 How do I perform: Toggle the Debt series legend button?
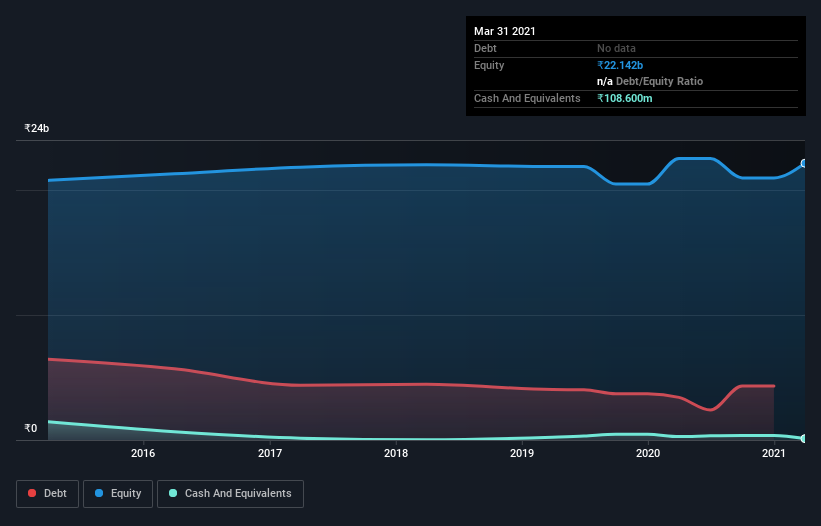tap(48, 494)
